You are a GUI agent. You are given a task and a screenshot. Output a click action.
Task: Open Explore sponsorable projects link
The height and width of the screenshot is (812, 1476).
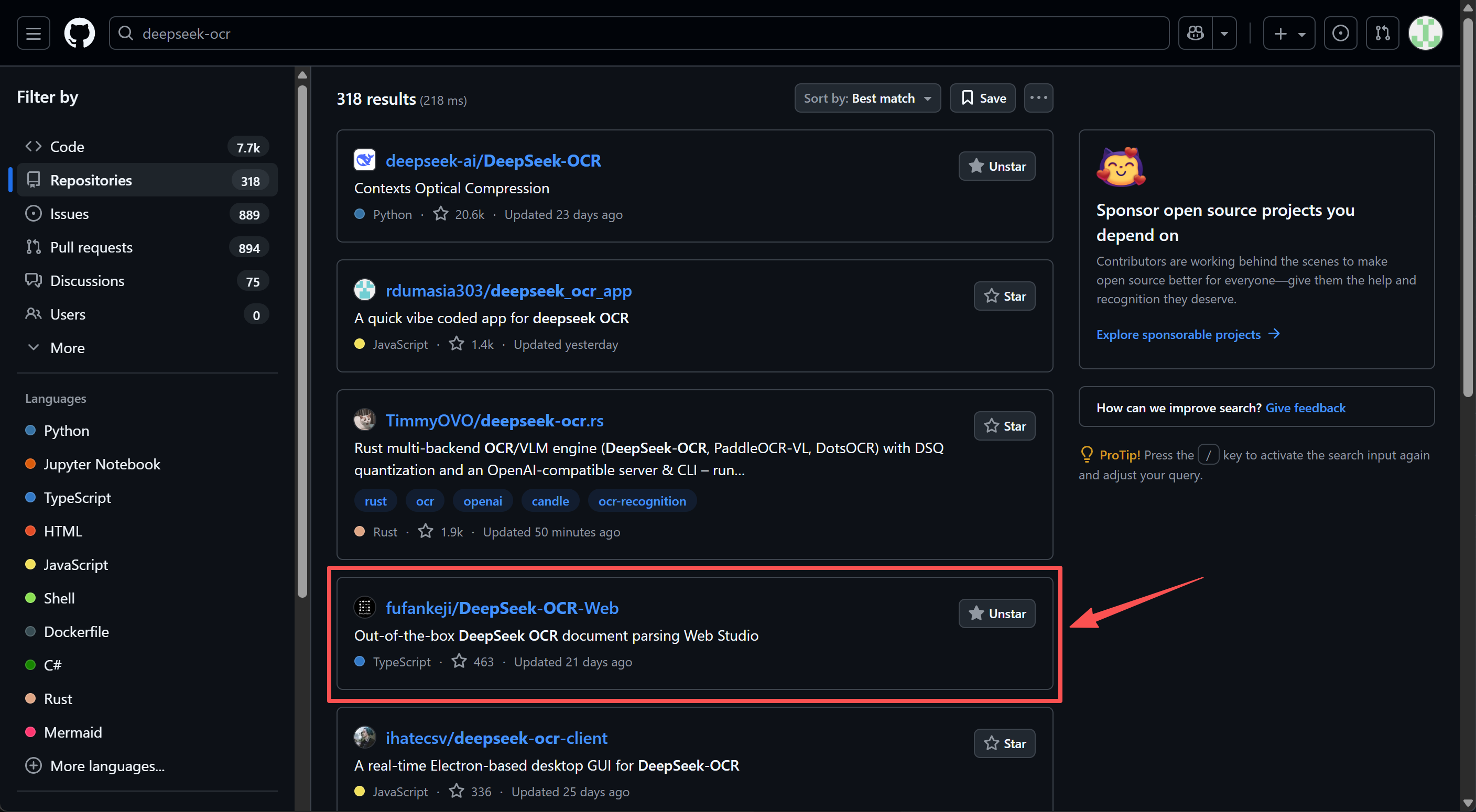coord(1188,334)
